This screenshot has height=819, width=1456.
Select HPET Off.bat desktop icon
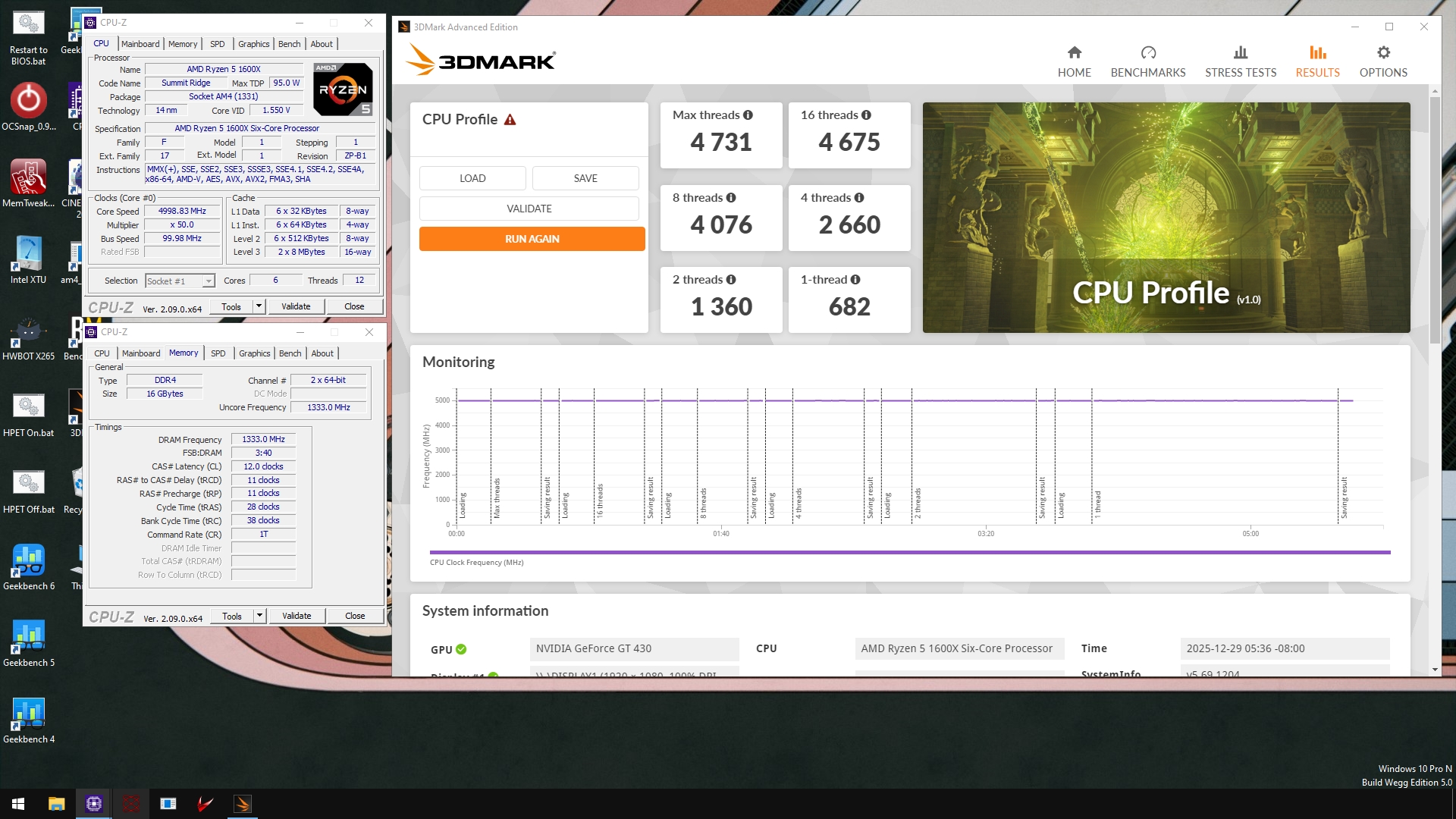click(x=28, y=491)
